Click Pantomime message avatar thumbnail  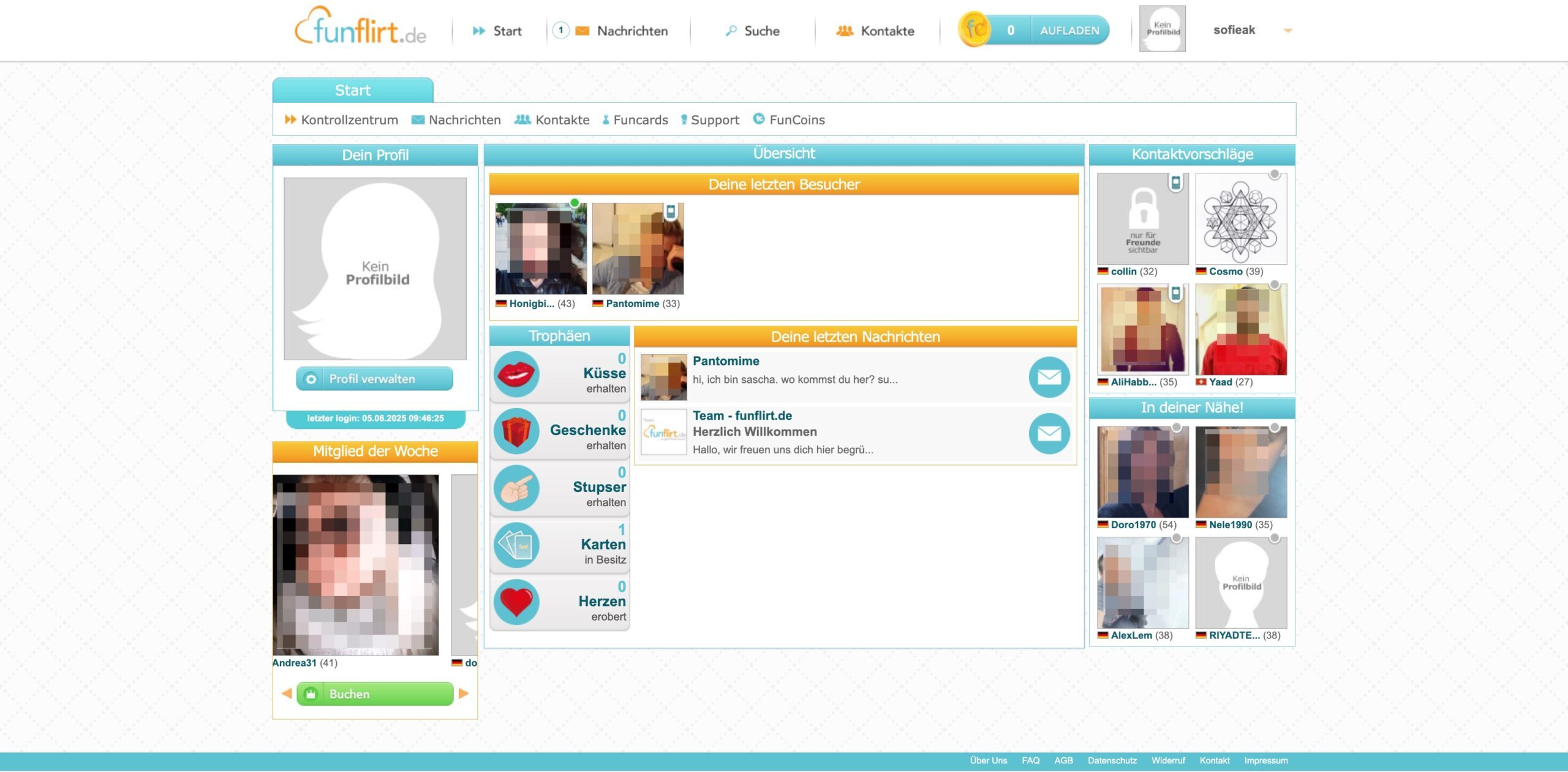(664, 377)
